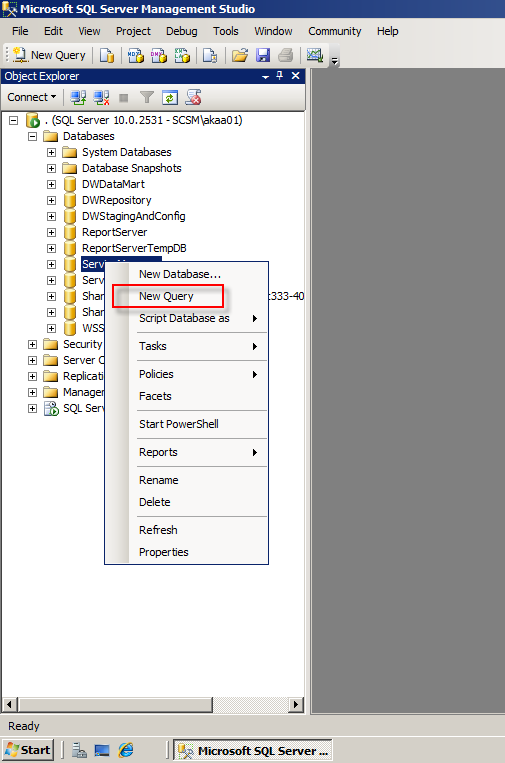Open an Analysis Services DMX Query
This screenshot has height=763, width=505.
click(159, 55)
